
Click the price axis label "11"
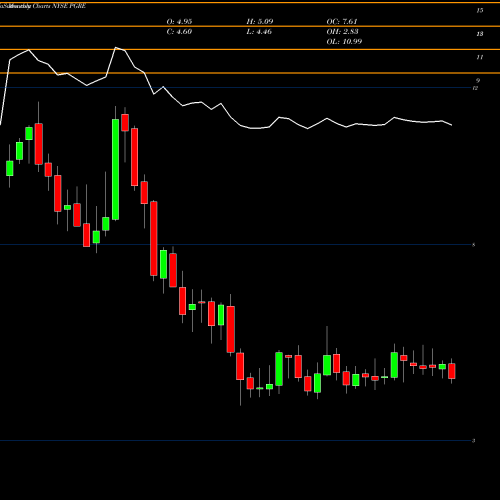click(479, 57)
